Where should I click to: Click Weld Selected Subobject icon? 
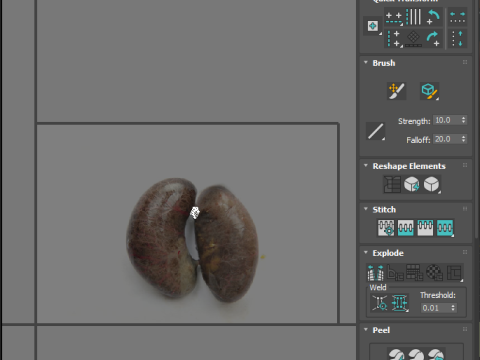click(400, 303)
